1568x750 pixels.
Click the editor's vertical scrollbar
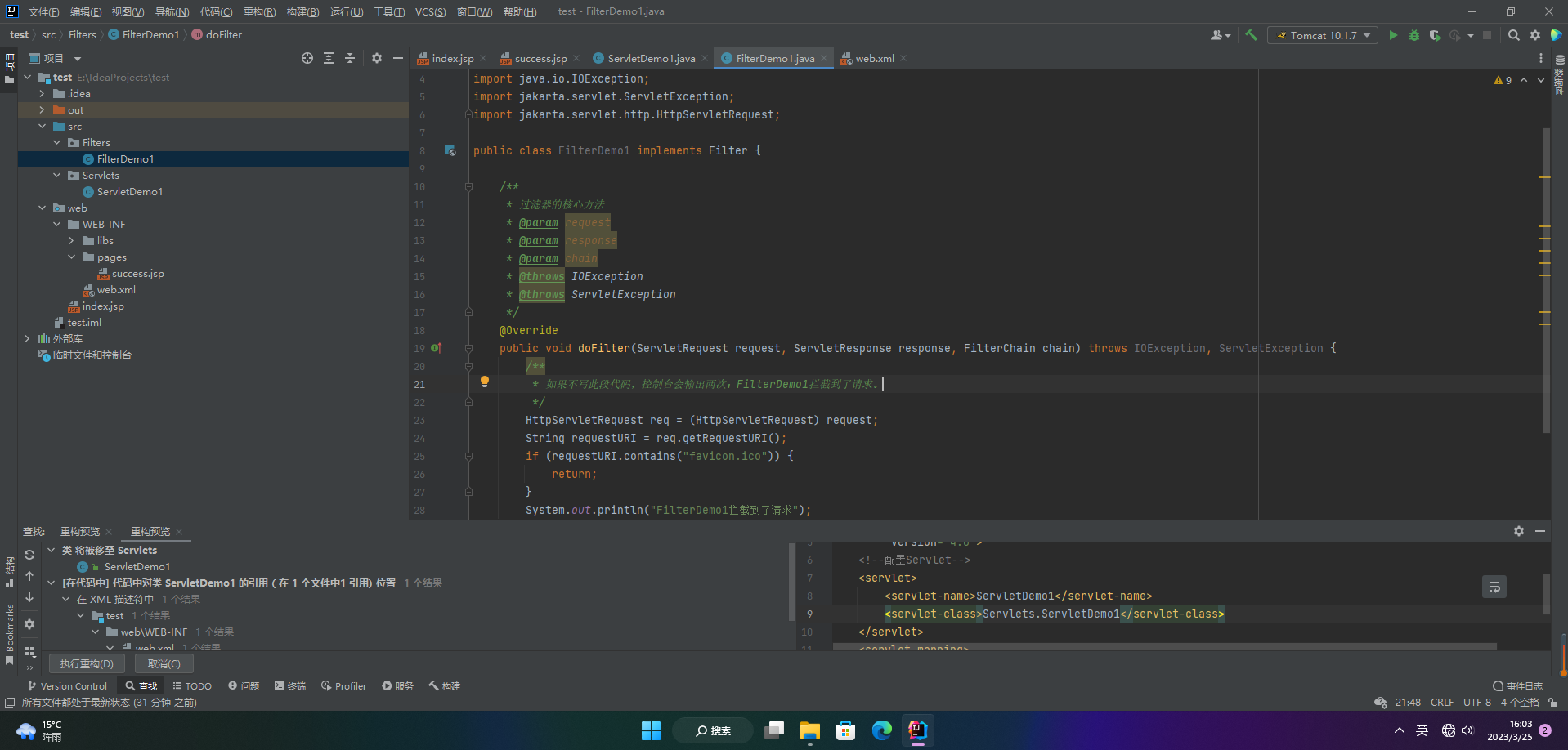tap(1546, 278)
